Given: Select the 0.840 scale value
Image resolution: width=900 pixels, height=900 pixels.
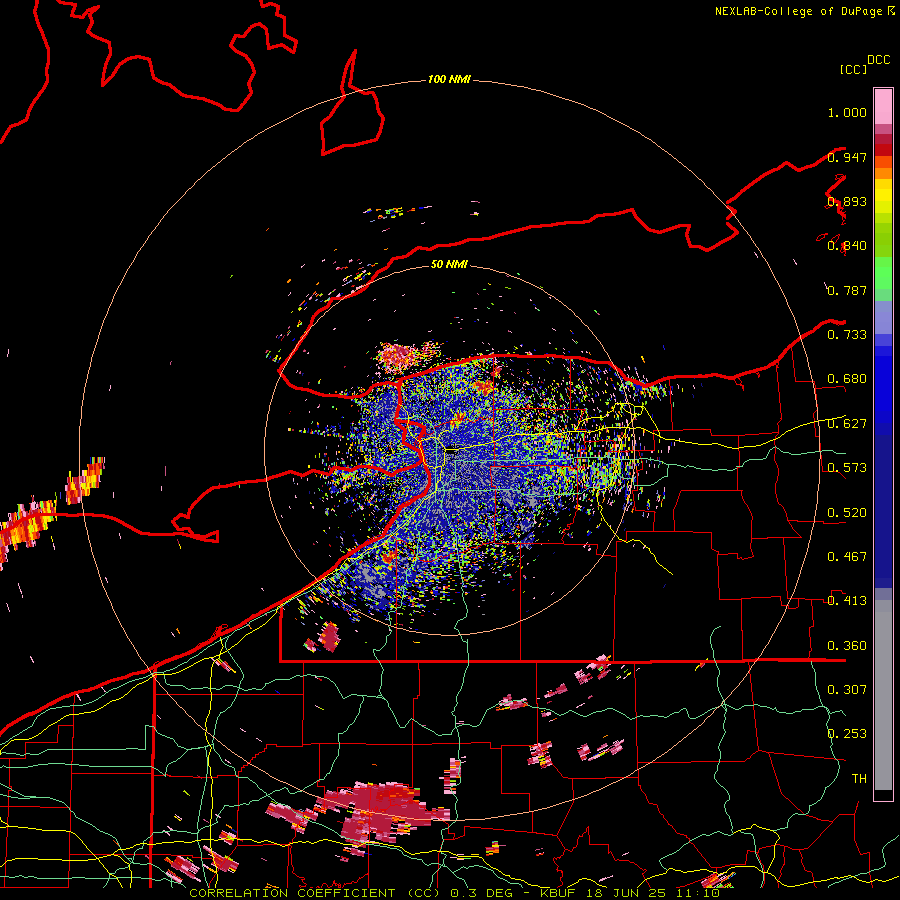Looking at the screenshot, I should (x=847, y=246).
